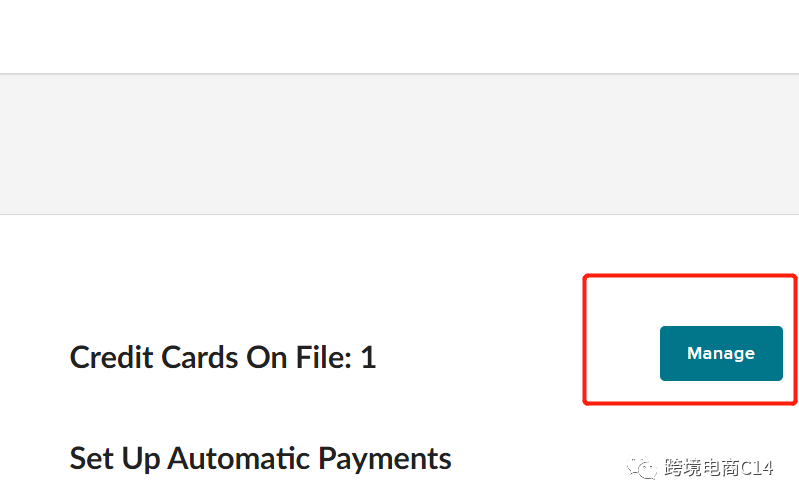Click the word Payments in the heading

pos(385,460)
